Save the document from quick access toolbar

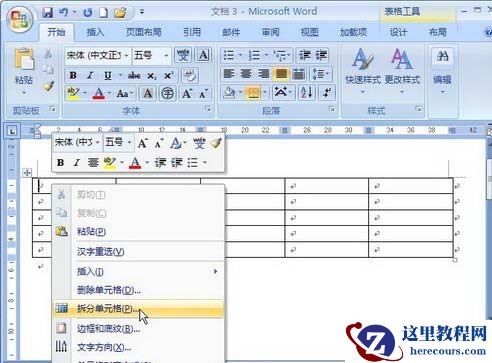point(48,13)
